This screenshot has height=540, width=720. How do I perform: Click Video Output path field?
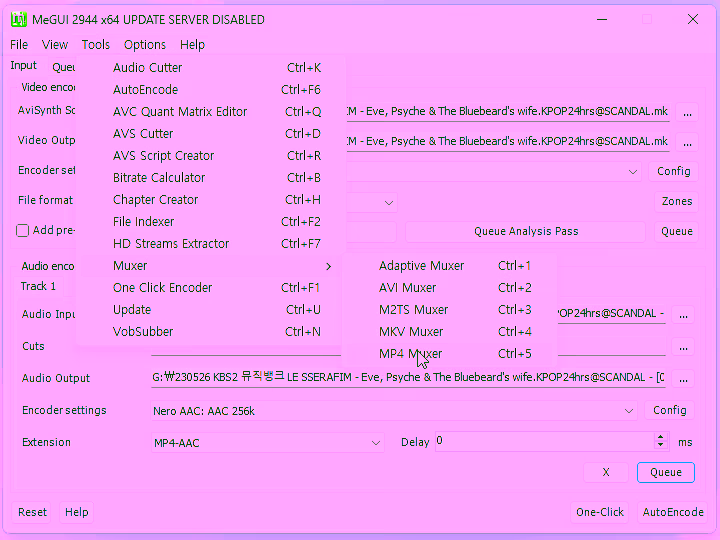click(x=507, y=141)
